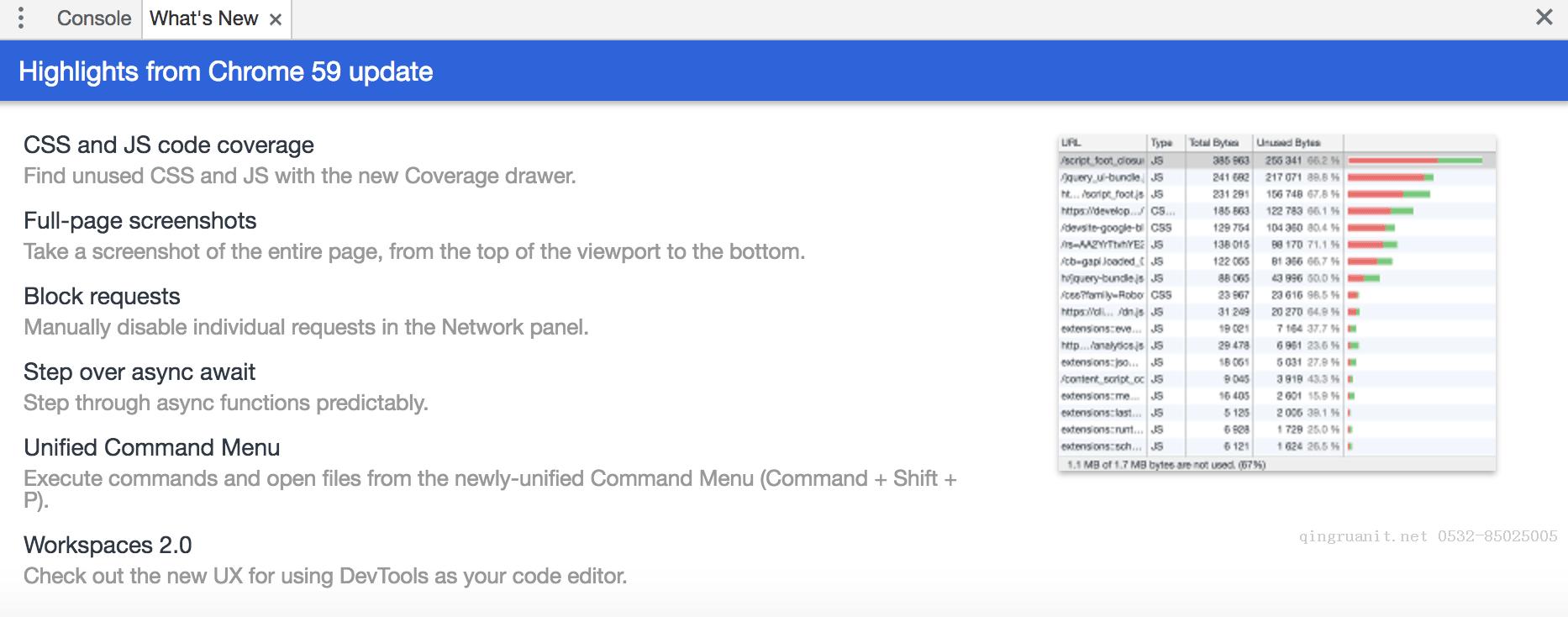Open the Workspaces 2.0 highlight

pyautogui.click(x=108, y=545)
